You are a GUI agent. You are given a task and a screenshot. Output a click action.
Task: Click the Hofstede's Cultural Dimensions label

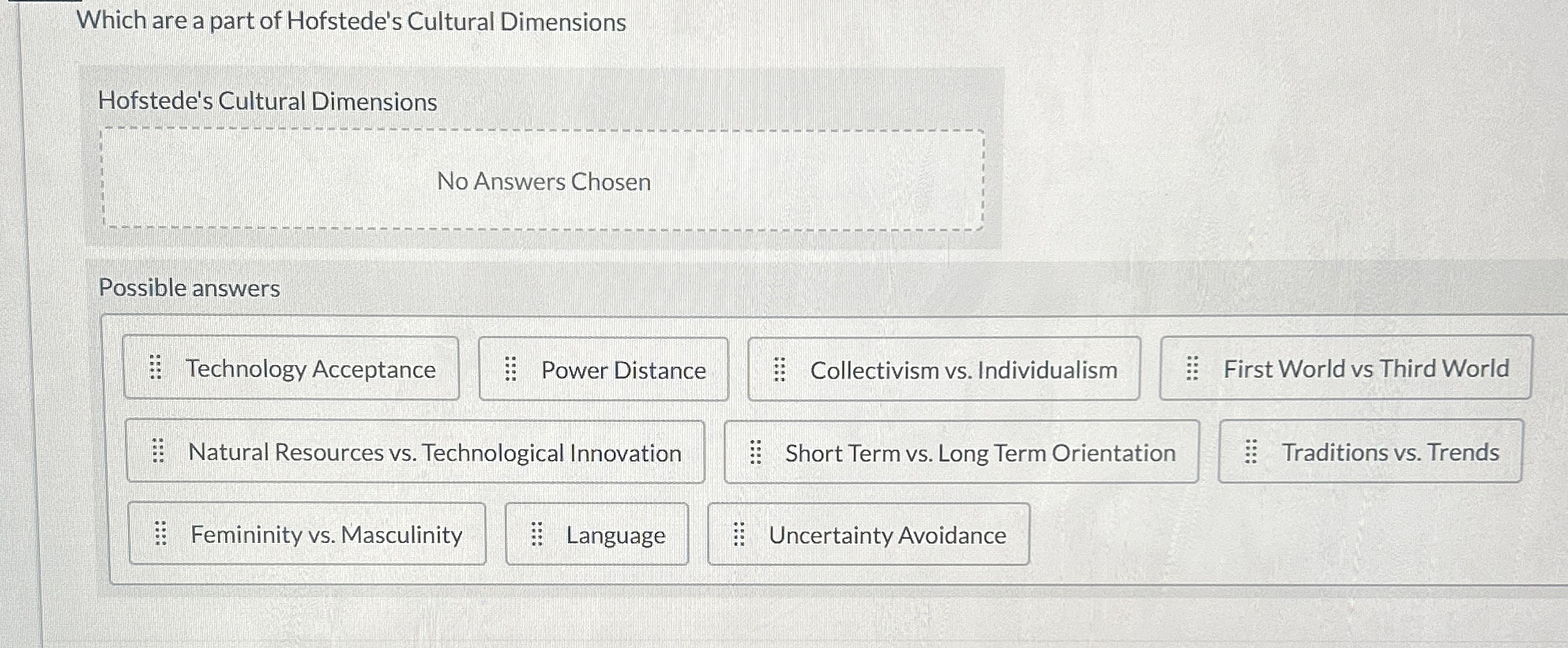click(268, 100)
